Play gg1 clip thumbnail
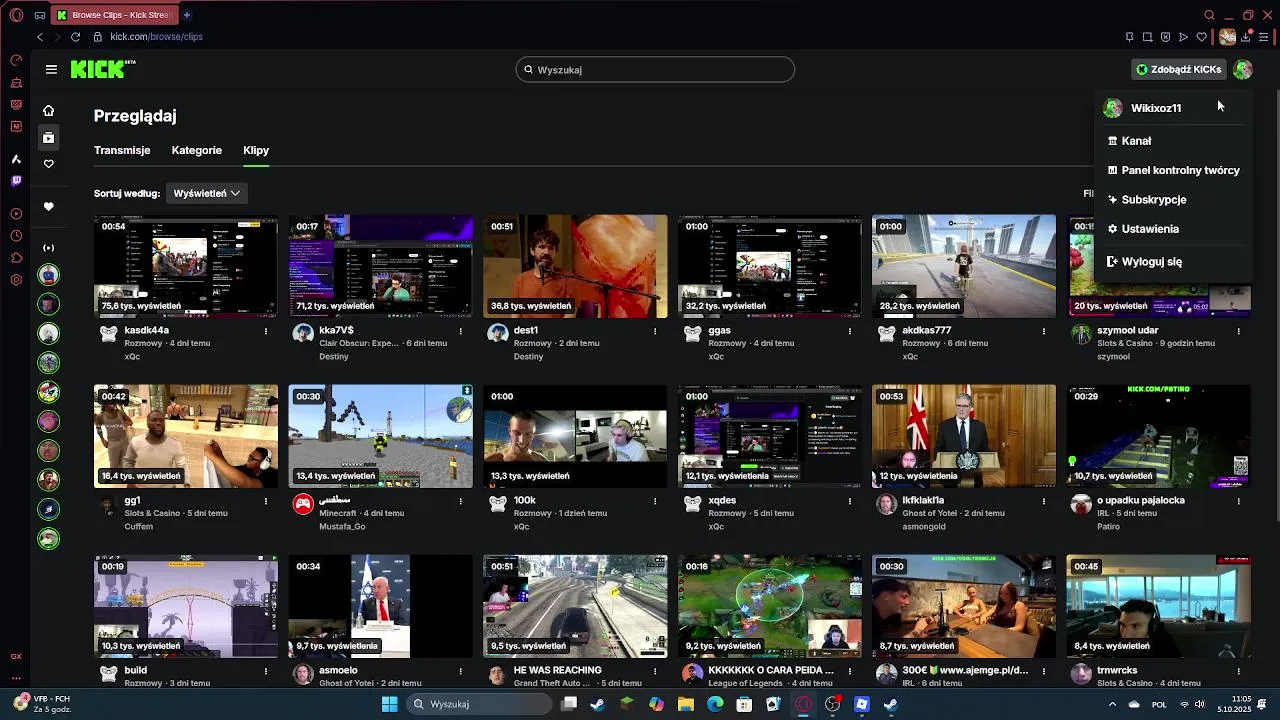 pyautogui.click(x=186, y=436)
